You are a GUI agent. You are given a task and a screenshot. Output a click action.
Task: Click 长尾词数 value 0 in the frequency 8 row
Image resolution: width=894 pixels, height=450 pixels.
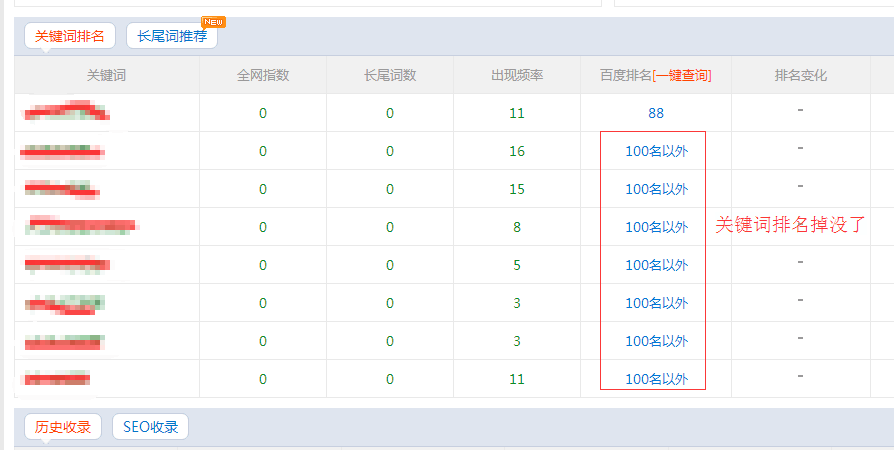(x=390, y=227)
